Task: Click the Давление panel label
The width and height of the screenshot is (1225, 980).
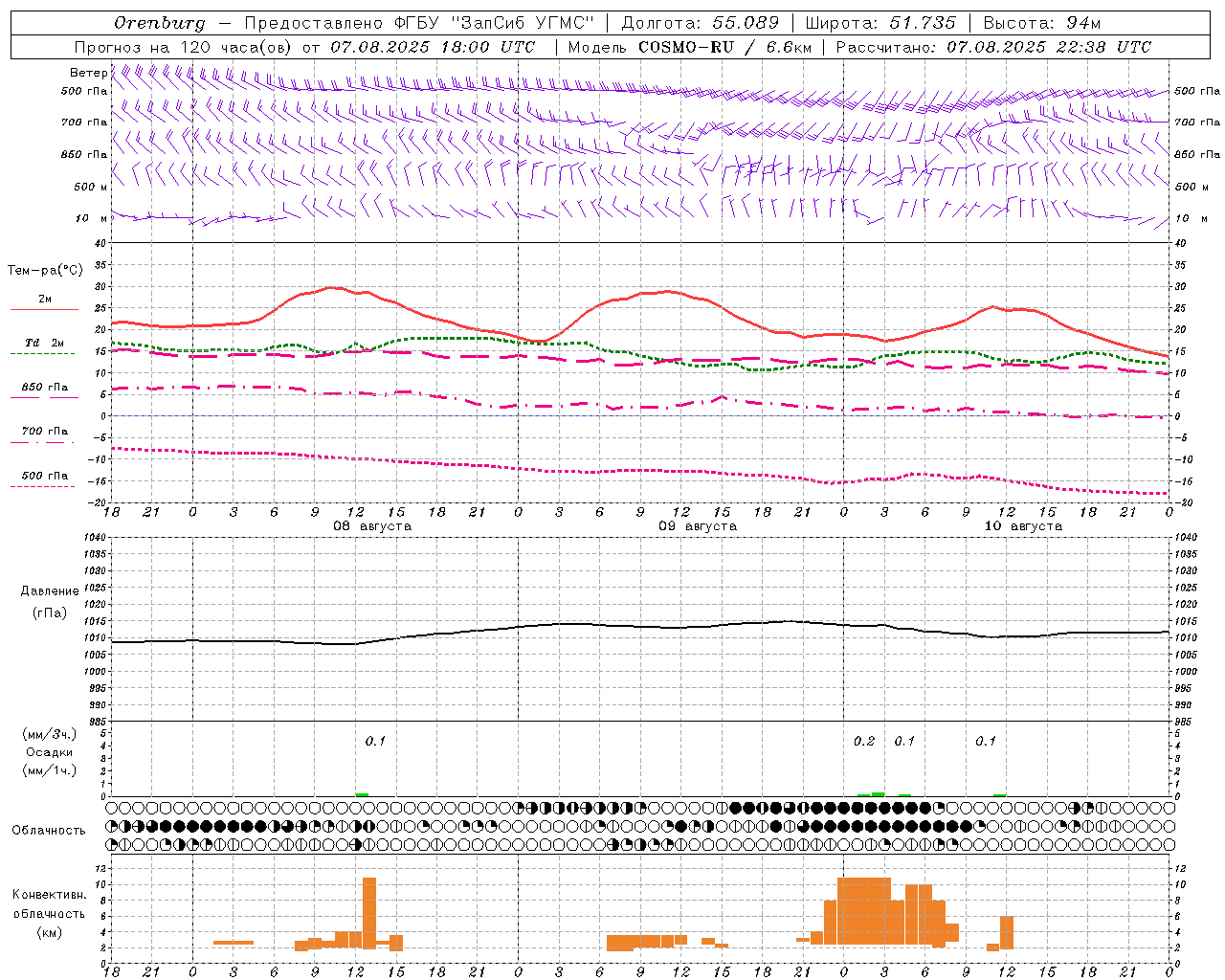Action: [x=50, y=591]
